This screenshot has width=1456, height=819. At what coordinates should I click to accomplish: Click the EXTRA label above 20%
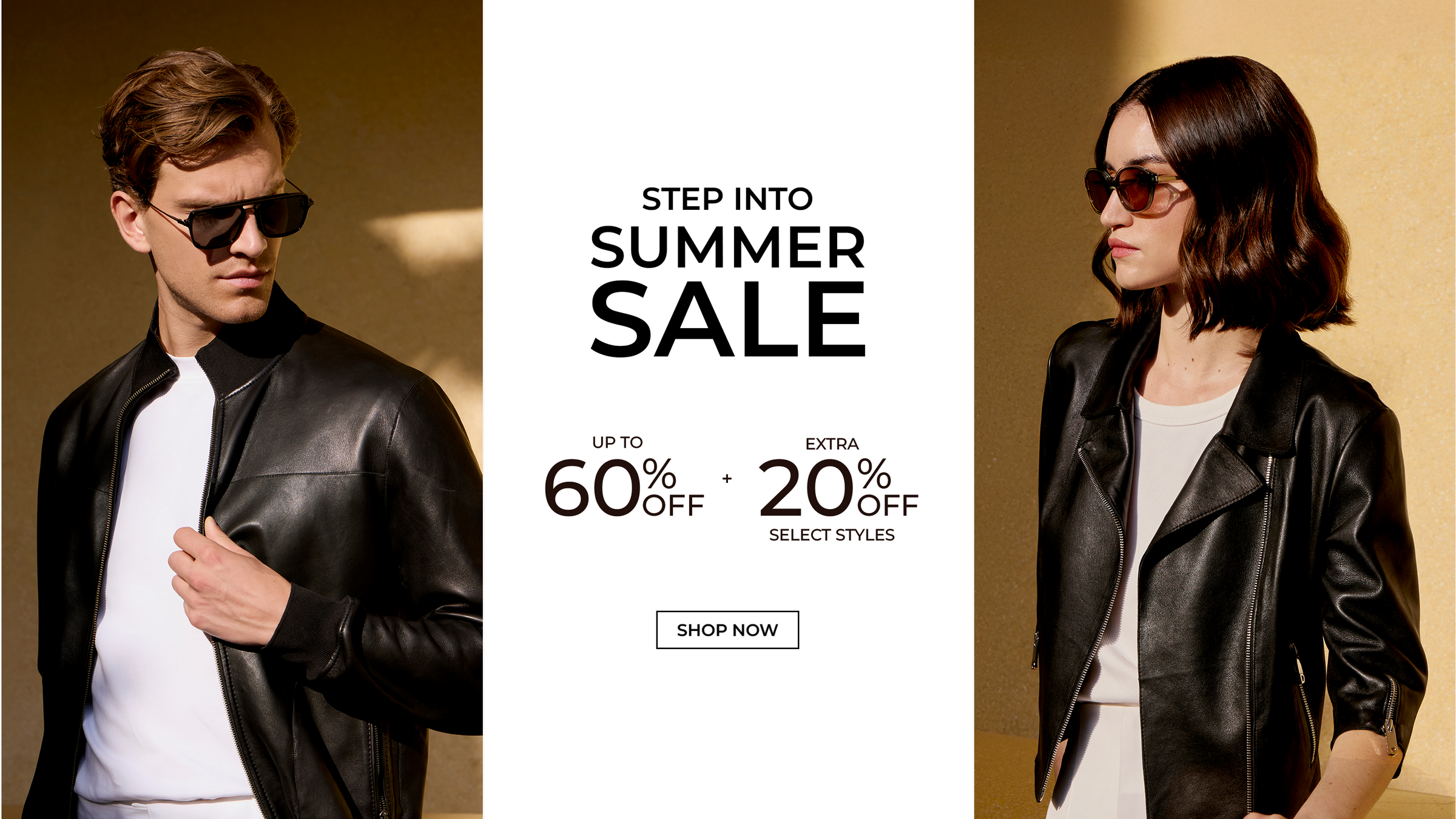[832, 444]
